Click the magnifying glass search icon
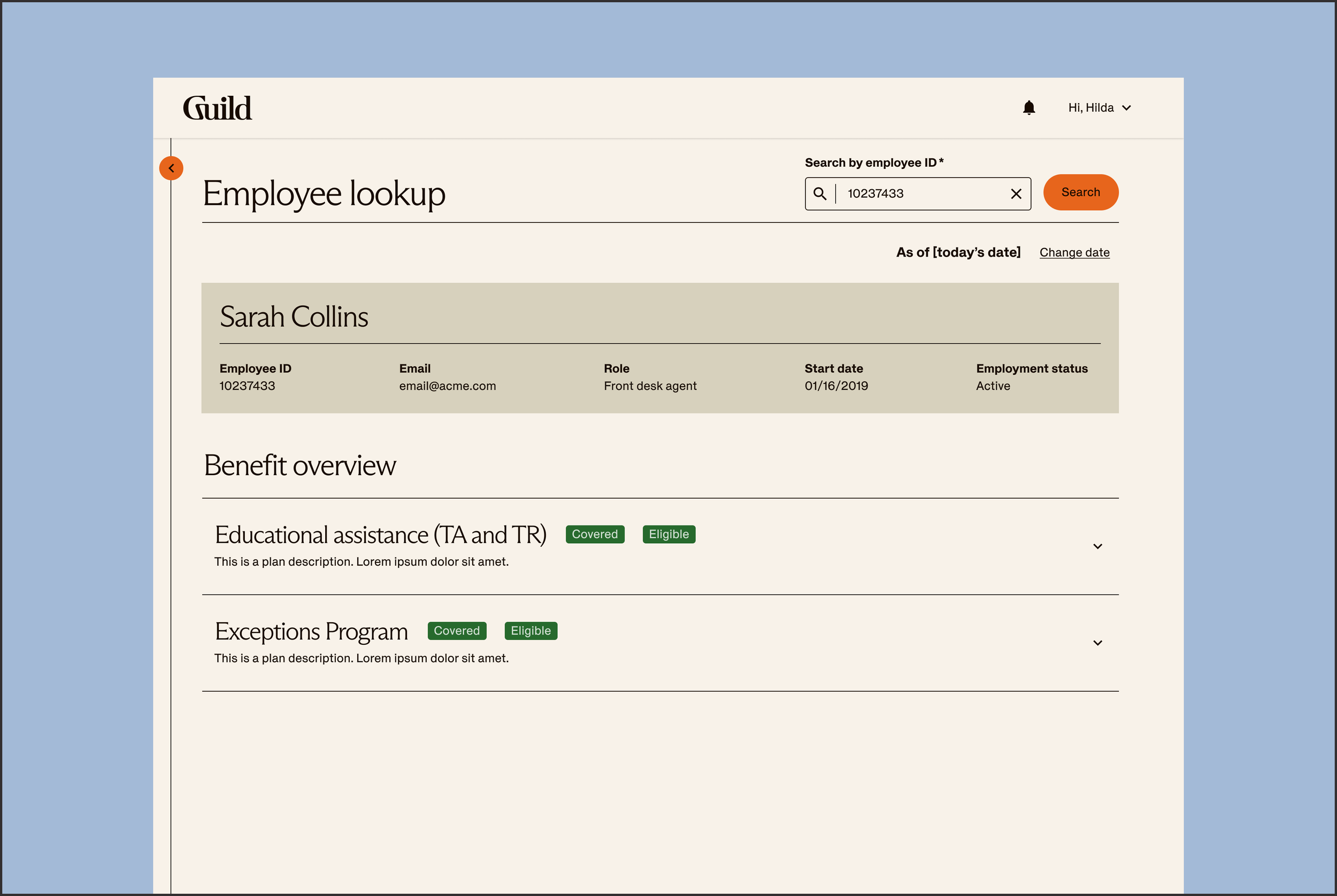 tap(820, 194)
